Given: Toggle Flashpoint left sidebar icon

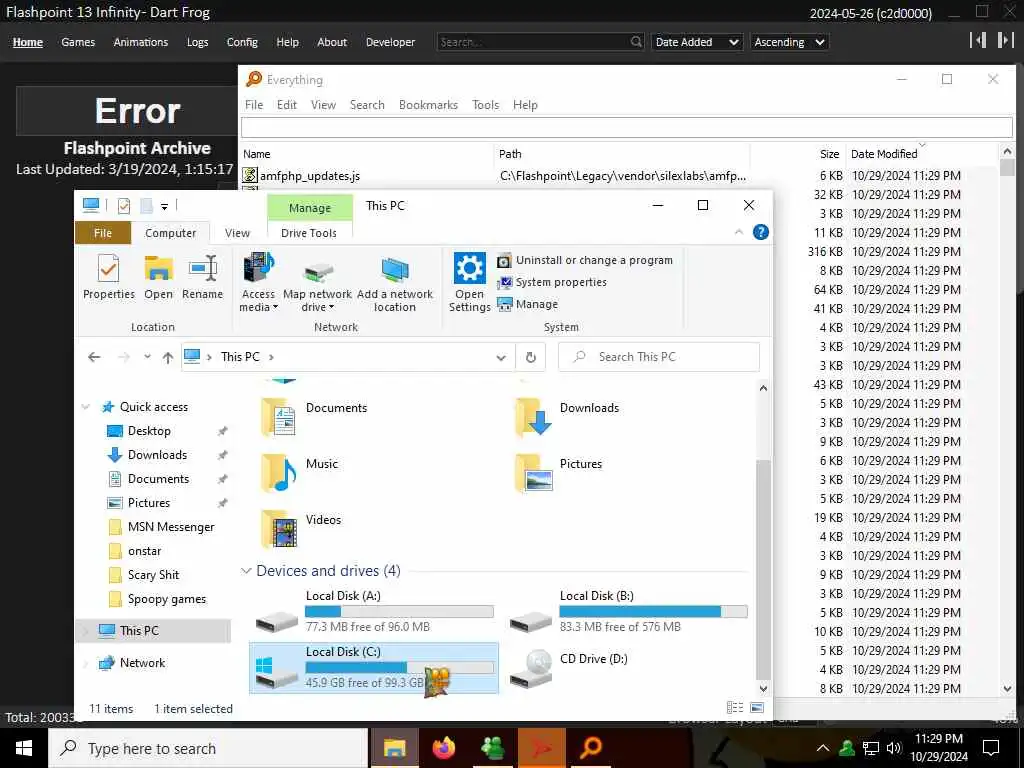Looking at the screenshot, I should pos(978,40).
